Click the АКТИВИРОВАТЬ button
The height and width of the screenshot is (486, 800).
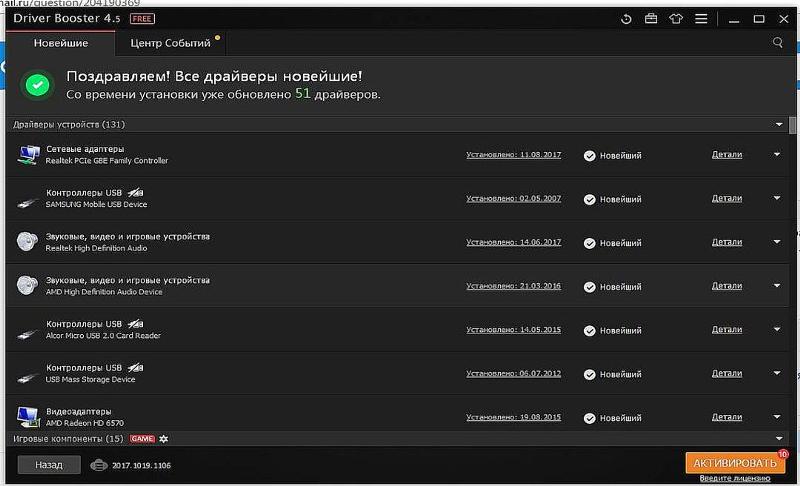(735, 463)
